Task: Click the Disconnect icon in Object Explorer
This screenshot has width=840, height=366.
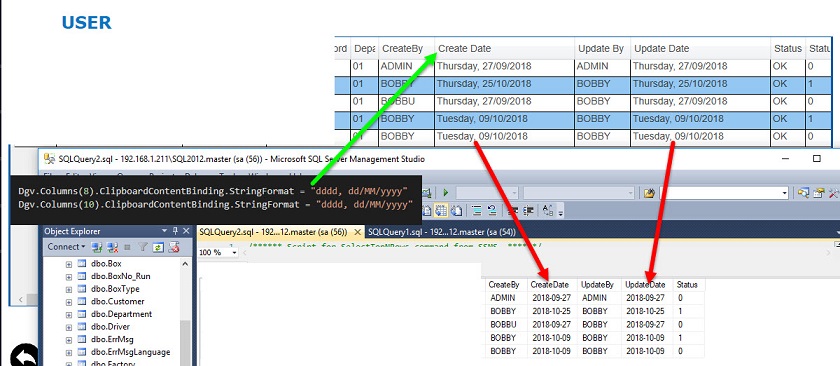Action: click(112, 247)
